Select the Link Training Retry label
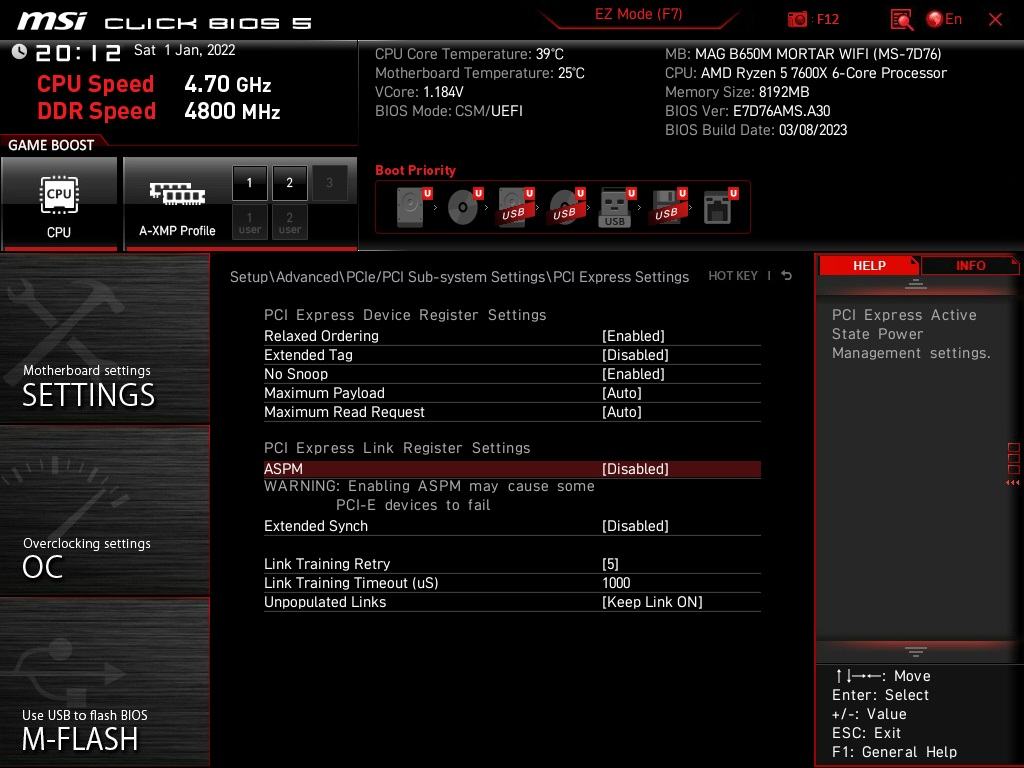 [x=327, y=564]
